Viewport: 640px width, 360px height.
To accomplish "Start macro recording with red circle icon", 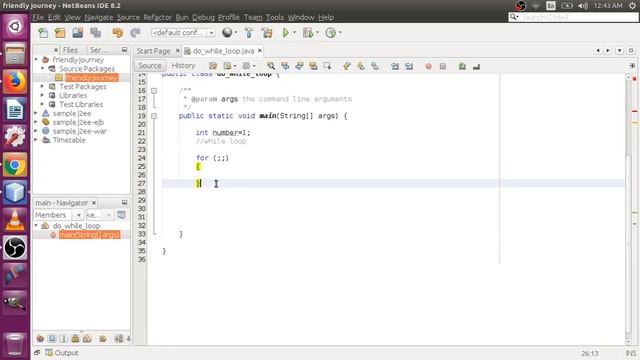I will pyautogui.click(x=429, y=66).
